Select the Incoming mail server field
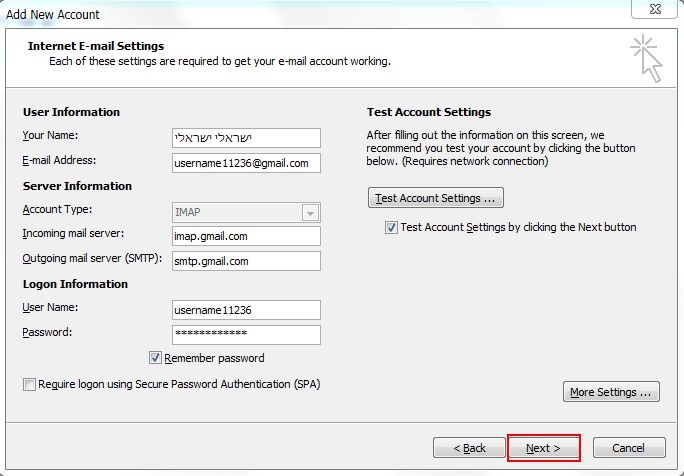Image resolution: width=684 pixels, height=476 pixels. [x=246, y=236]
